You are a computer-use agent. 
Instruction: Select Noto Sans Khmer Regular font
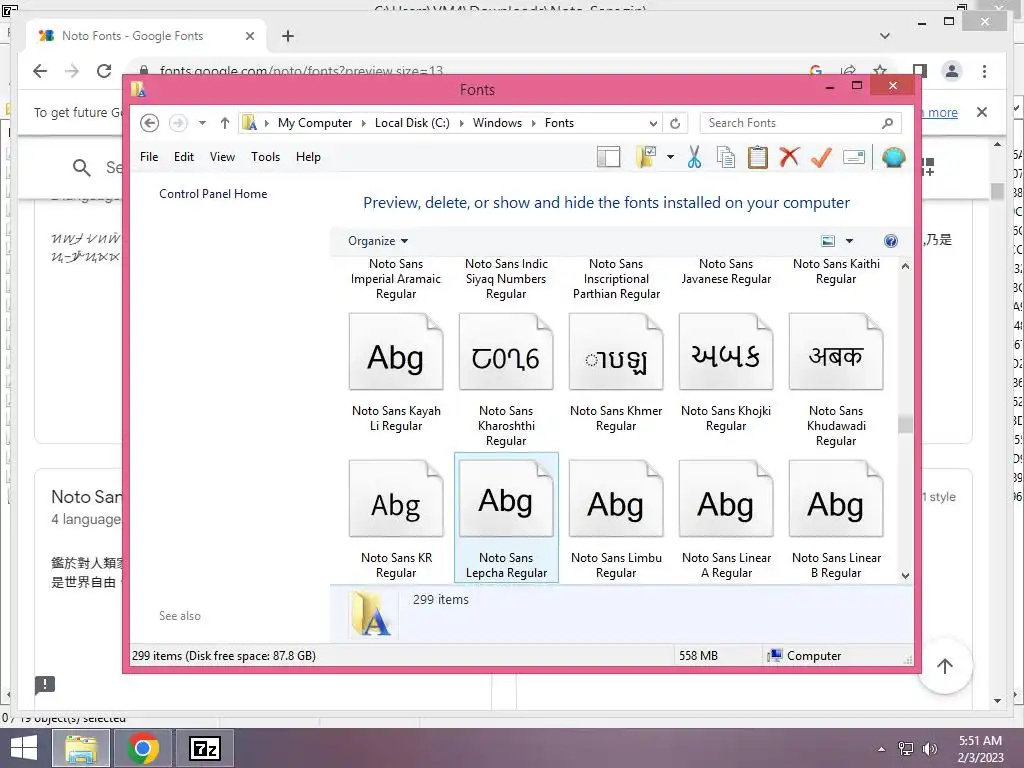coord(616,374)
